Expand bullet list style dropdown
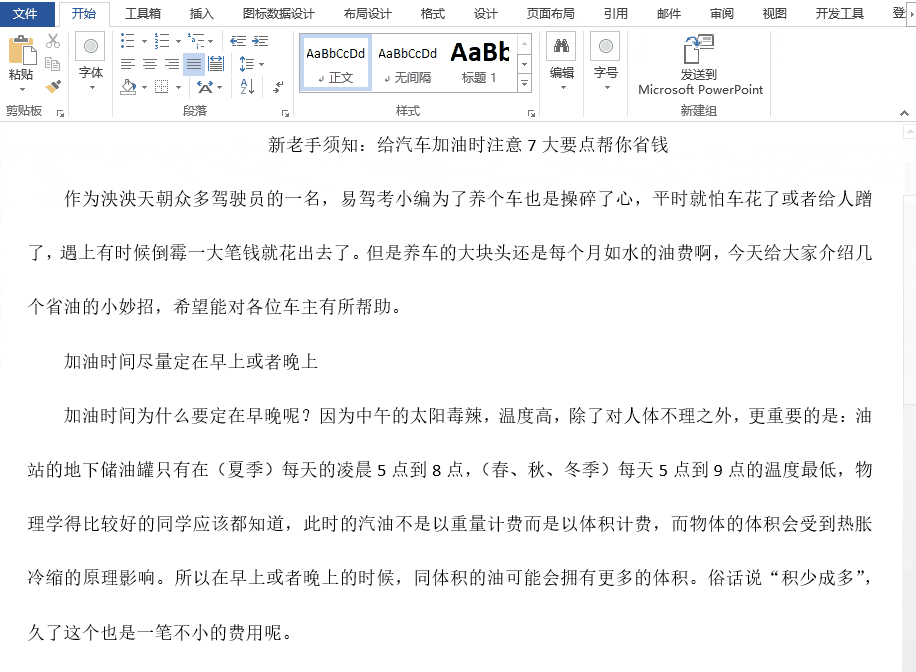Viewport: 916px width, 672px height. (x=144, y=41)
